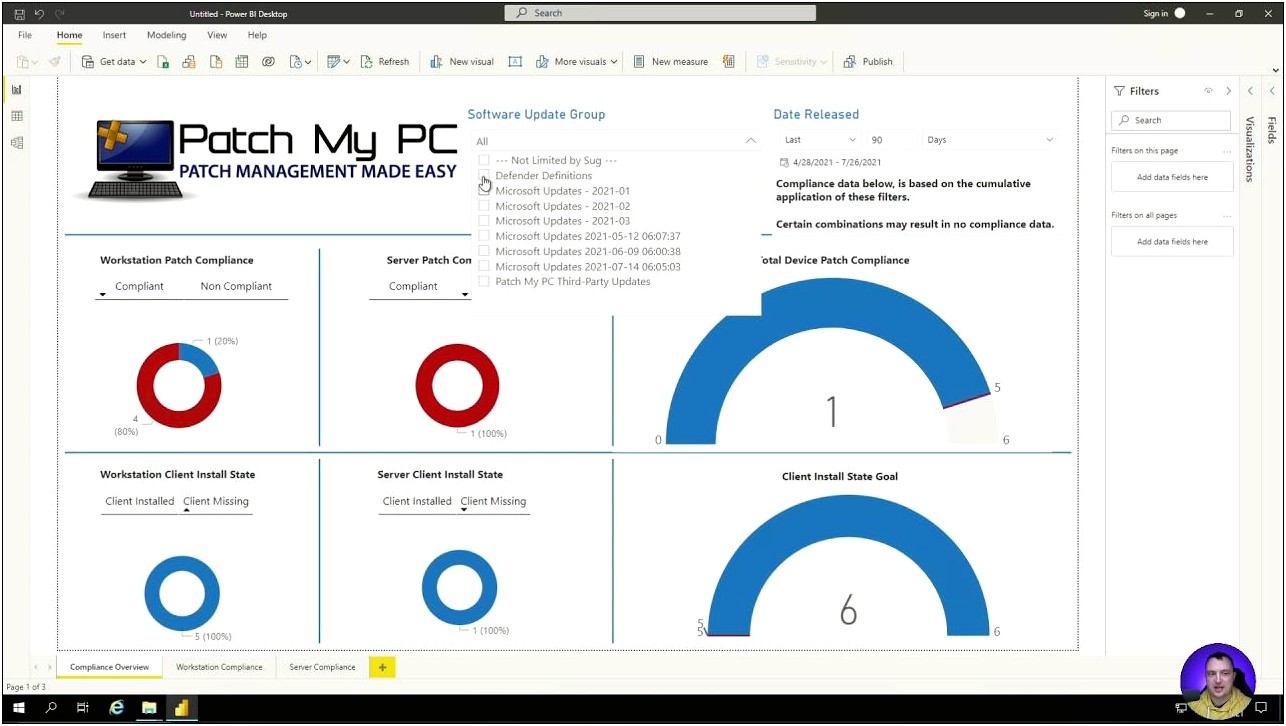Click the Quick measure icon
The image size is (1286, 726).
(728, 62)
